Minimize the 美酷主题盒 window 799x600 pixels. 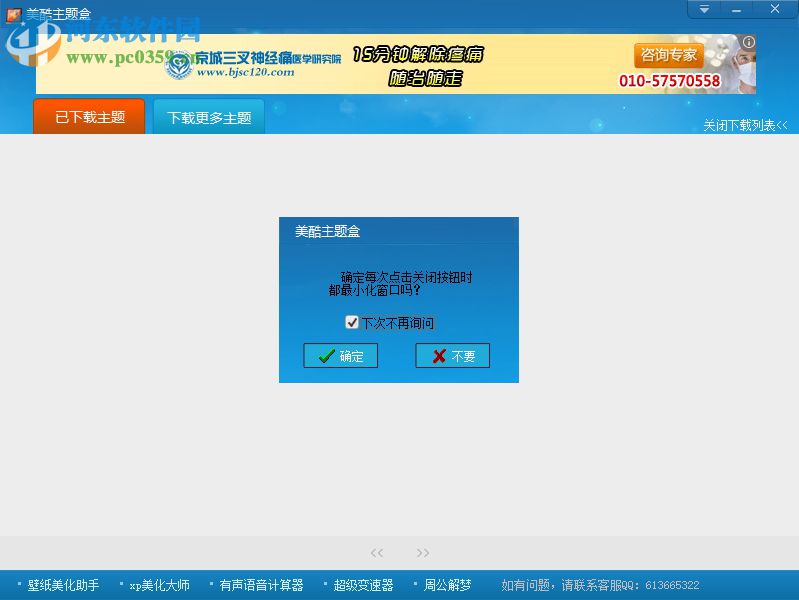[x=736, y=9]
